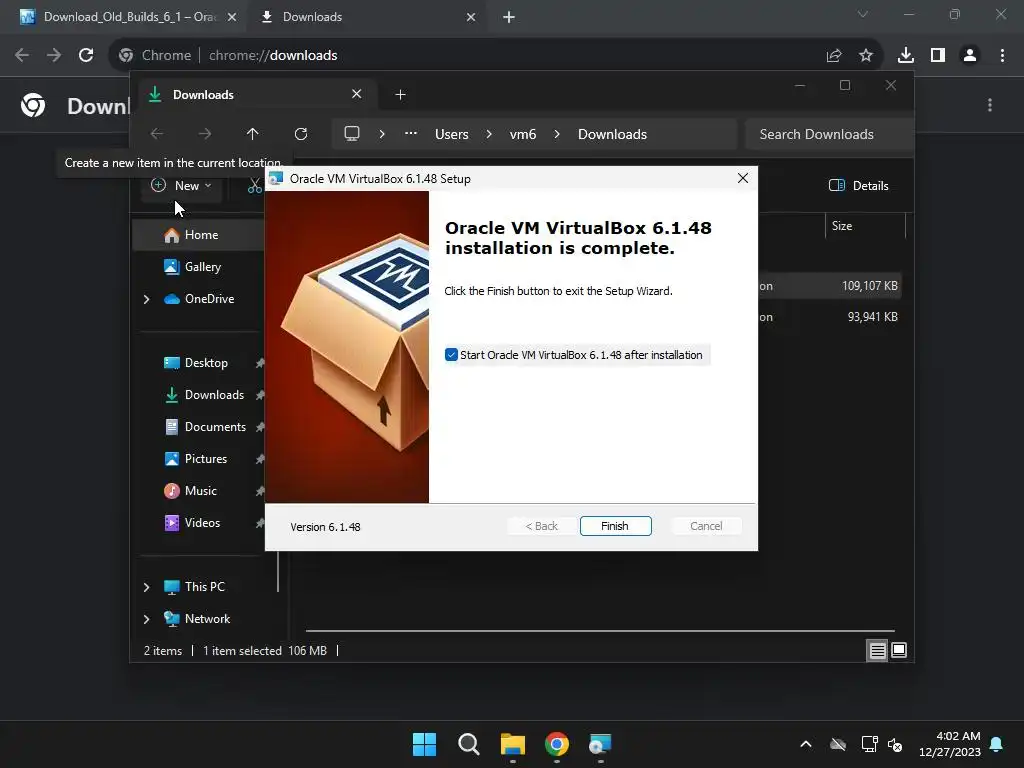Expand the OneDrive tree node

146,299
